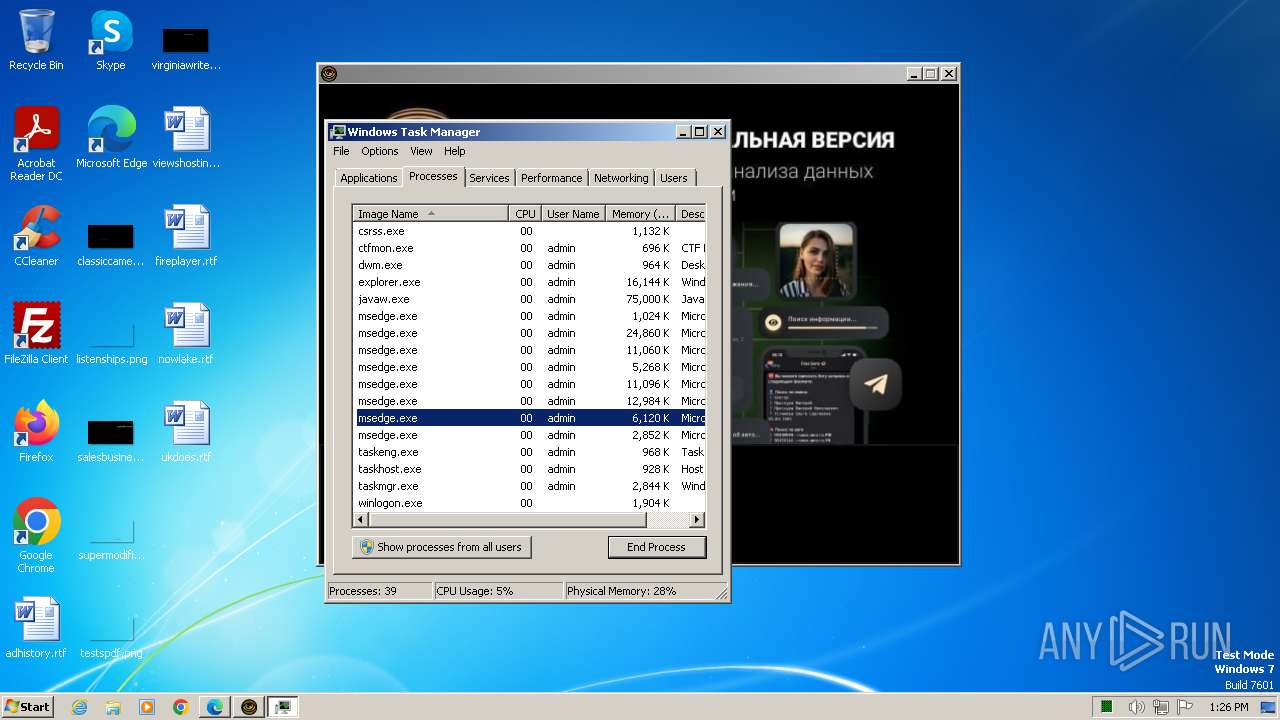This screenshot has width=1280, height=720.
Task: Switch to the Networking tab
Action: [620, 178]
